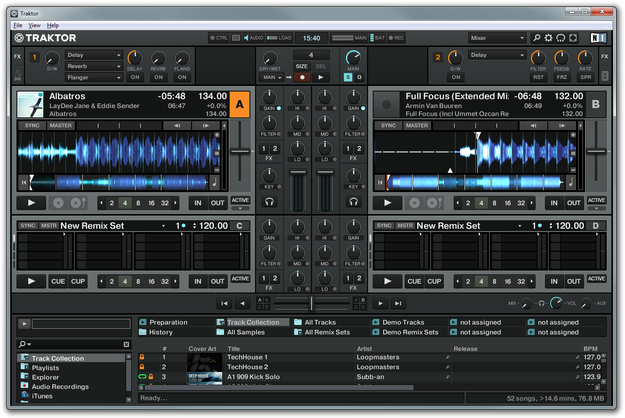Image resolution: width=625 pixels, height=418 pixels.
Task: Toggle the snap S button under MAIN knob
Action: (348, 77)
